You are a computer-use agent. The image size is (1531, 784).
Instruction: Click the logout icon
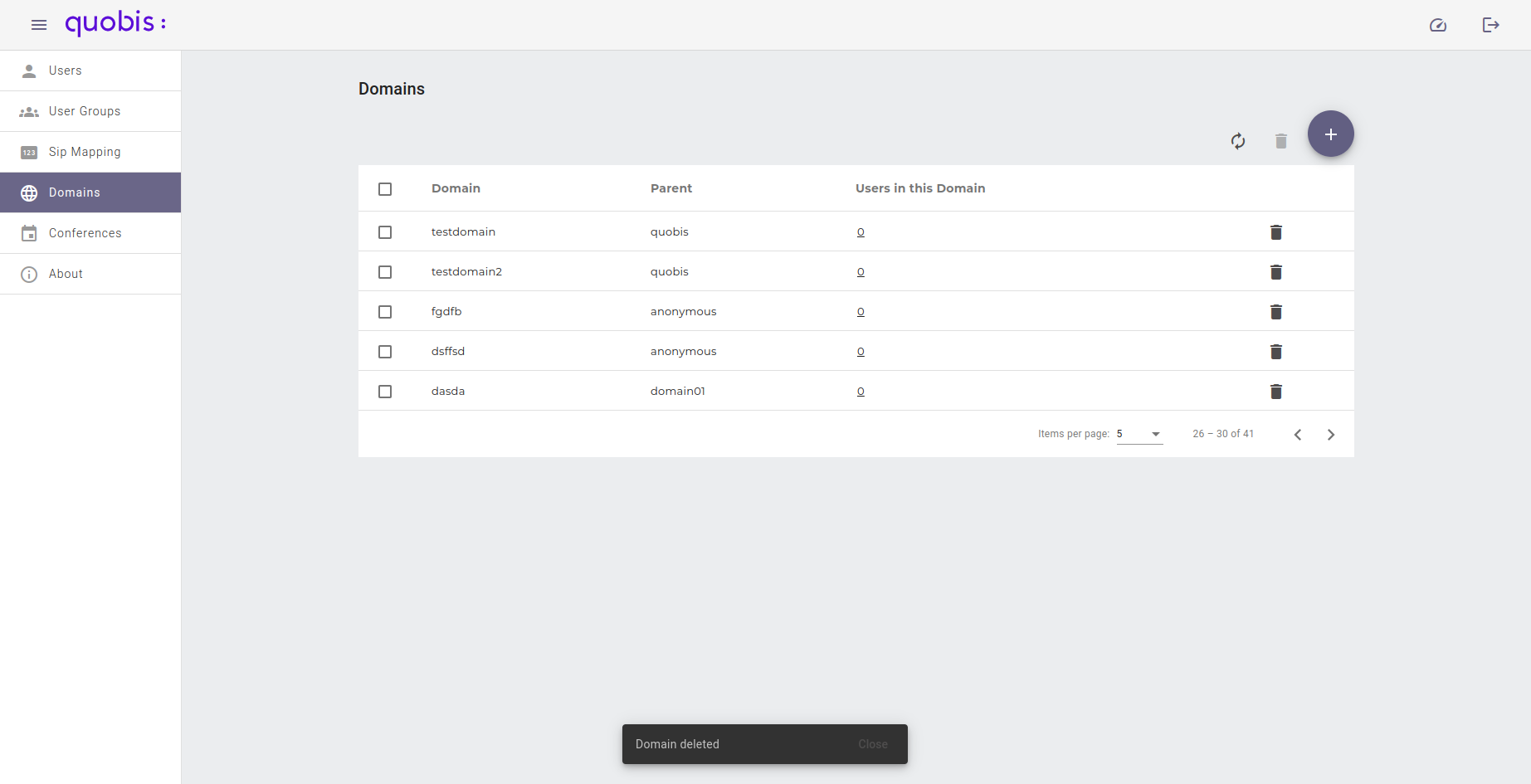click(1491, 25)
